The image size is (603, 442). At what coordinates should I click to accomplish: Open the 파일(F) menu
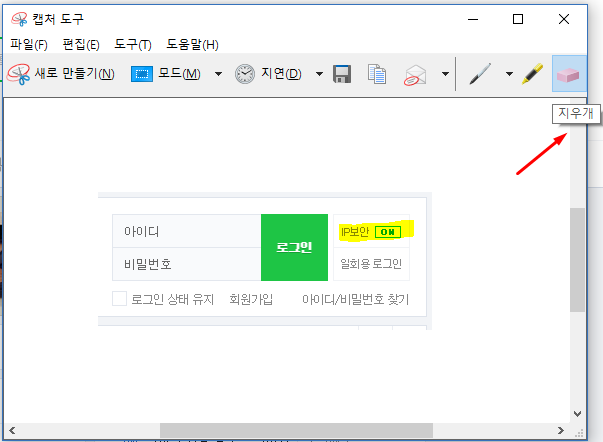[29, 44]
